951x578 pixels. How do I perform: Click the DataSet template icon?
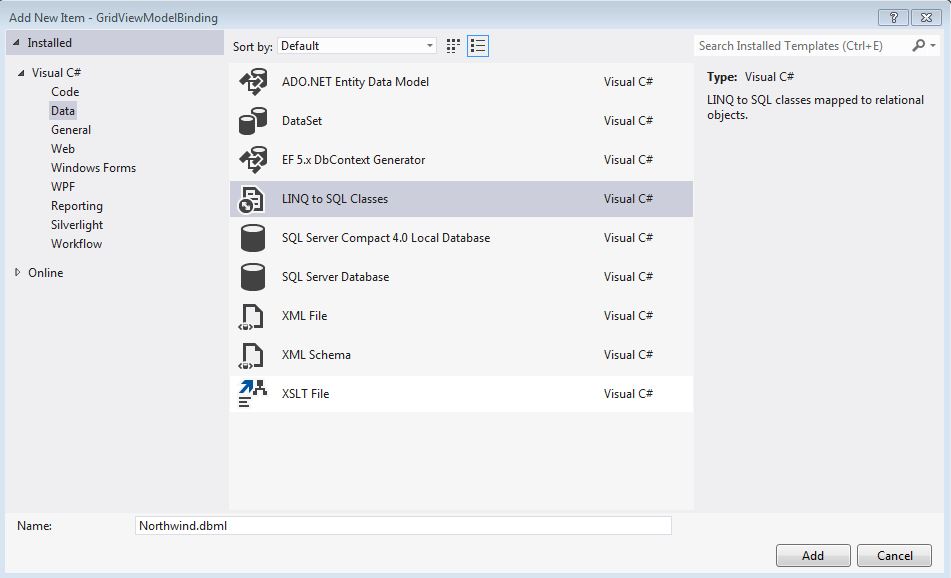(x=253, y=121)
